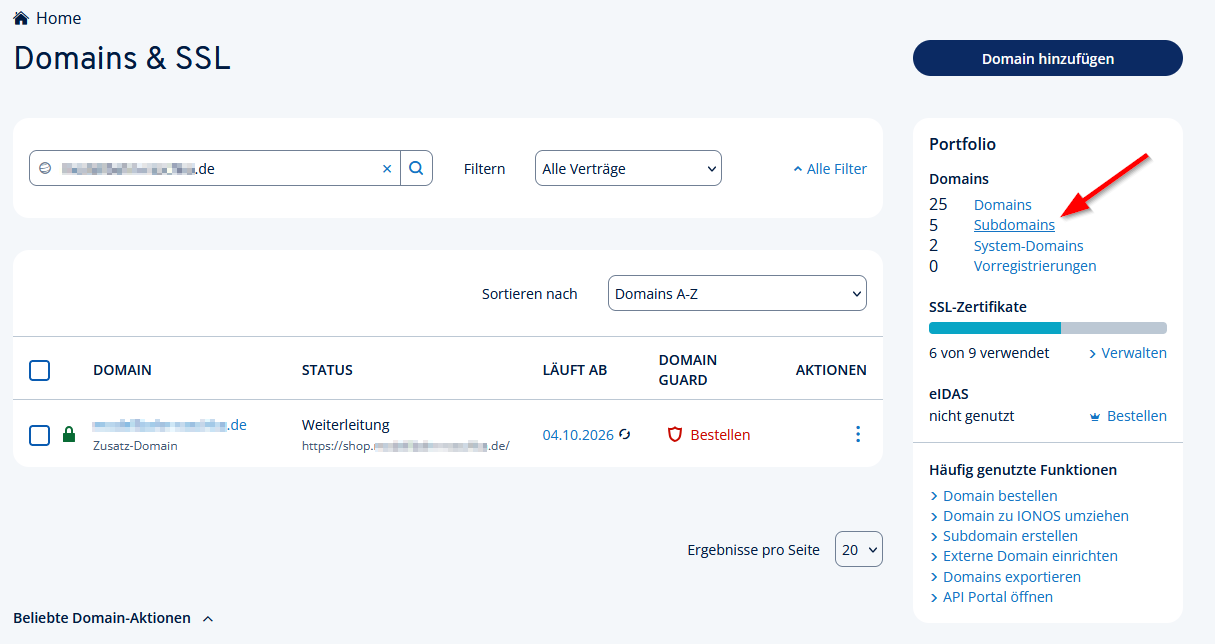Click the Home icon in breadcrumb
Screen dimensions: 1215x644
coord(21,18)
